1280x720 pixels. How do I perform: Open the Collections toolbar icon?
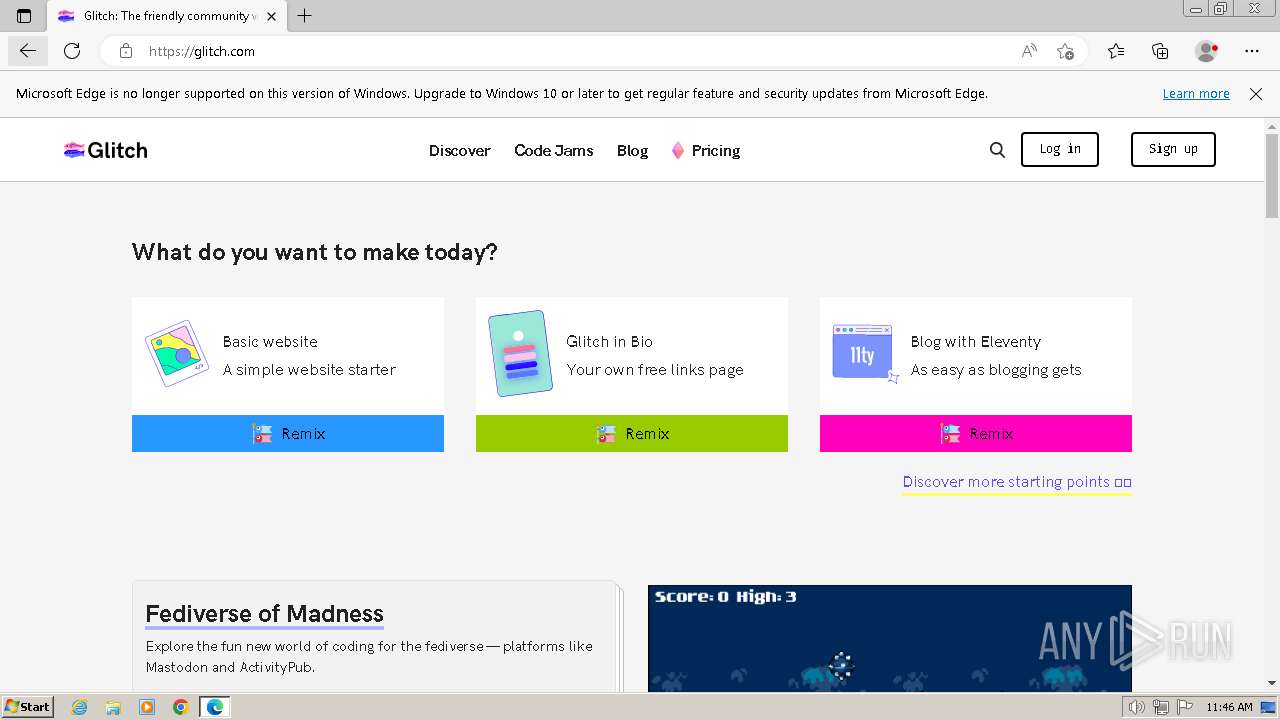point(1160,51)
